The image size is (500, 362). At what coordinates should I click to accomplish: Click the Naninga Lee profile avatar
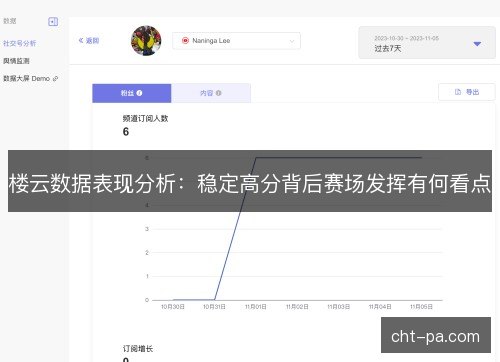point(146,41)
